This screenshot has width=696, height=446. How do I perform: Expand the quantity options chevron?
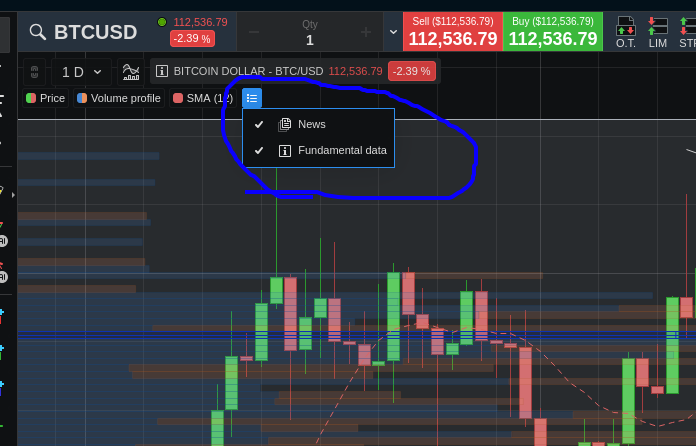point(393,32)
